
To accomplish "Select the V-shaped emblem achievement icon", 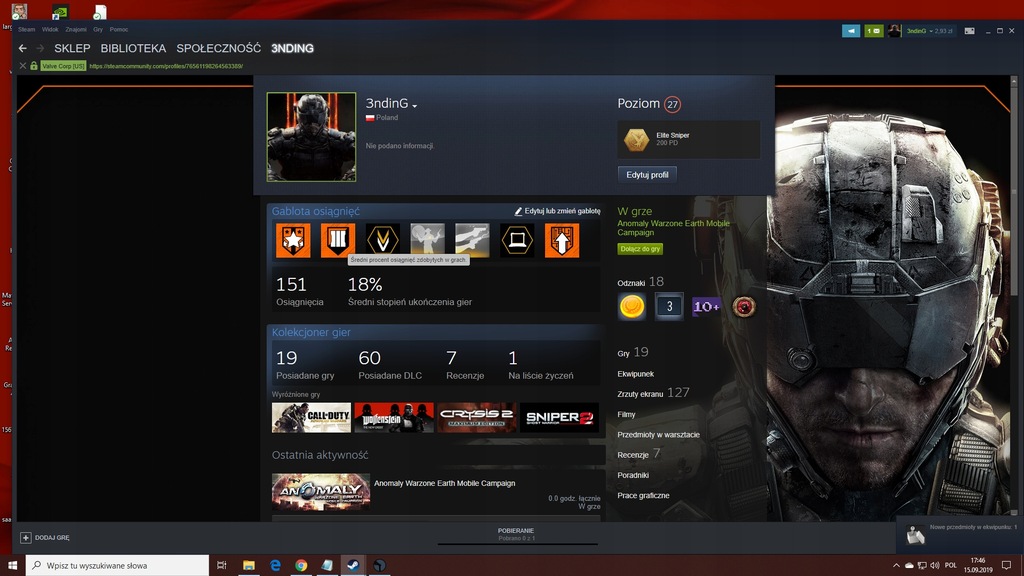I will pos(383,240).
